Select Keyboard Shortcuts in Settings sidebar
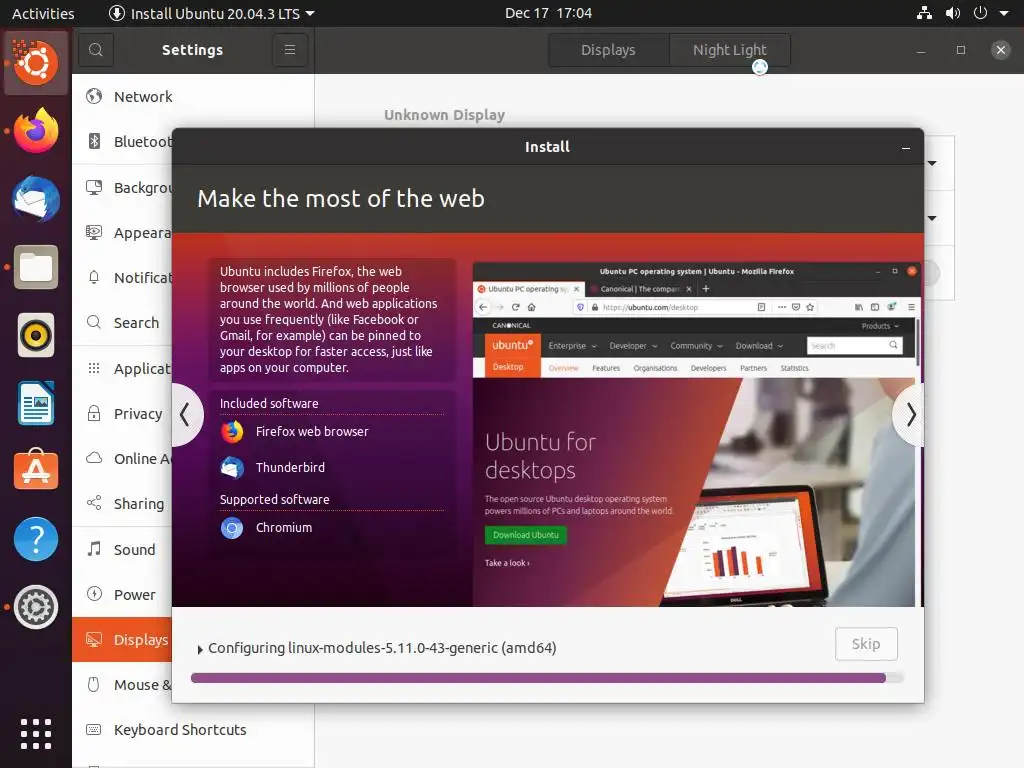 tap(193, 729)
